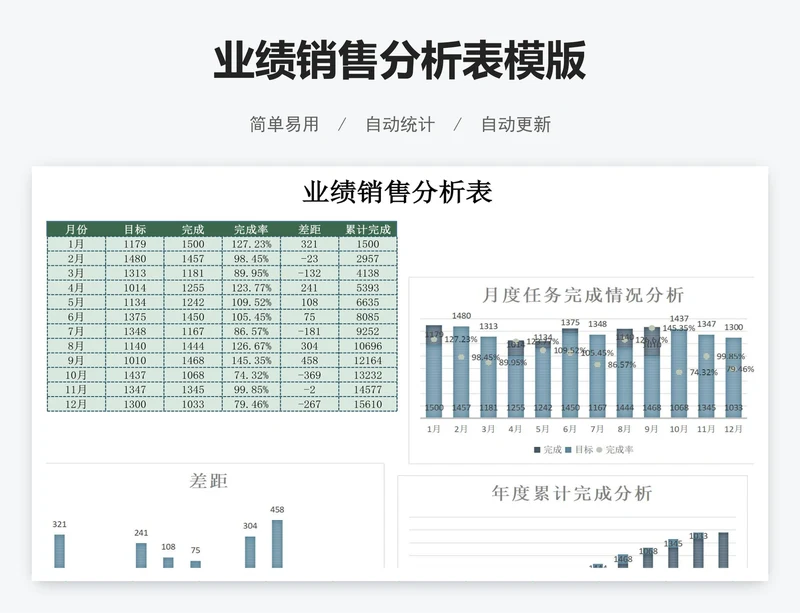This screenshot has width=800, height=613.
Task: Select completed value 1444 in 8月 row
Action: pyautogui.click(x=193, y=346)
